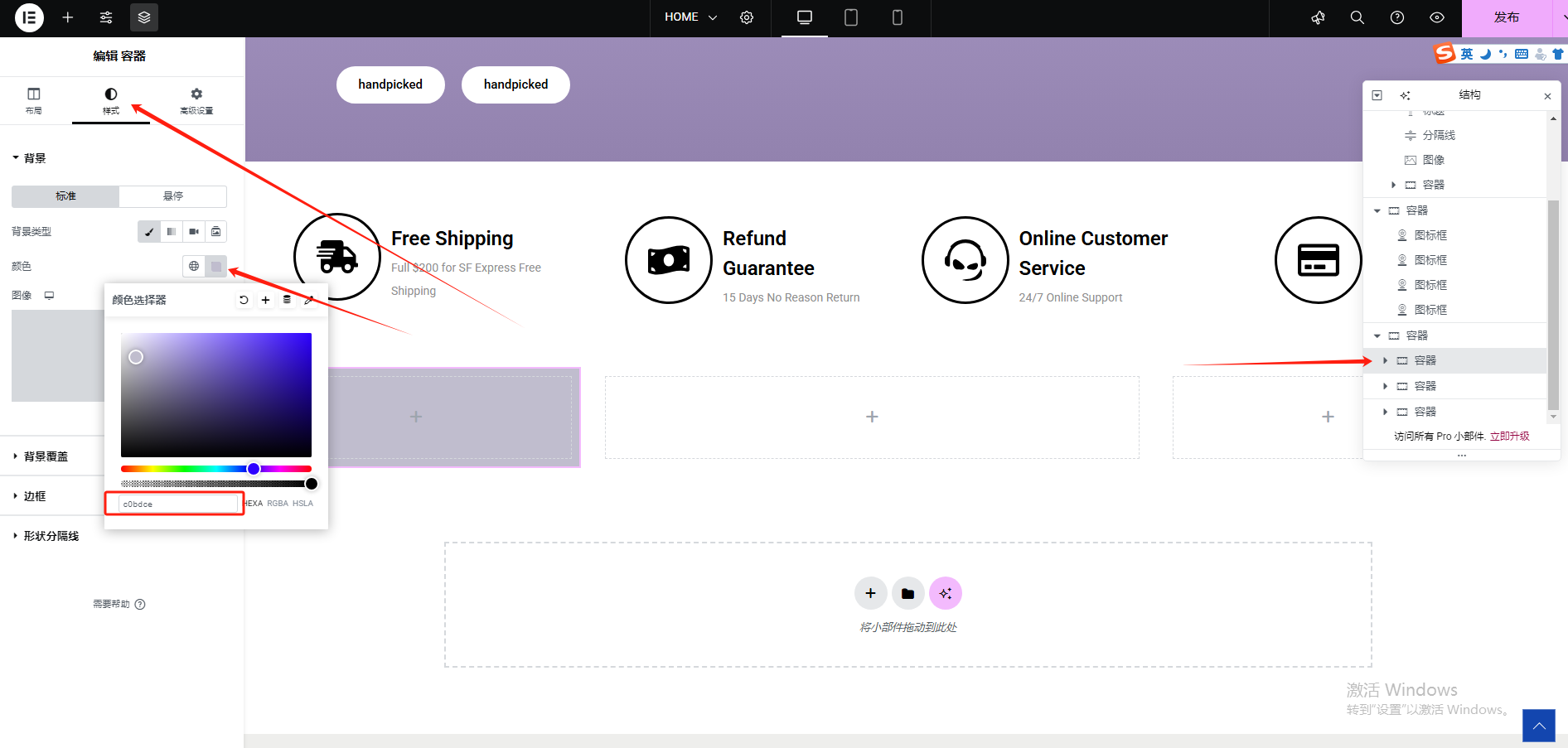Click the hex color input field
Screen dimensions: 1568x748
pyautogui.click(x=177, y=504)
